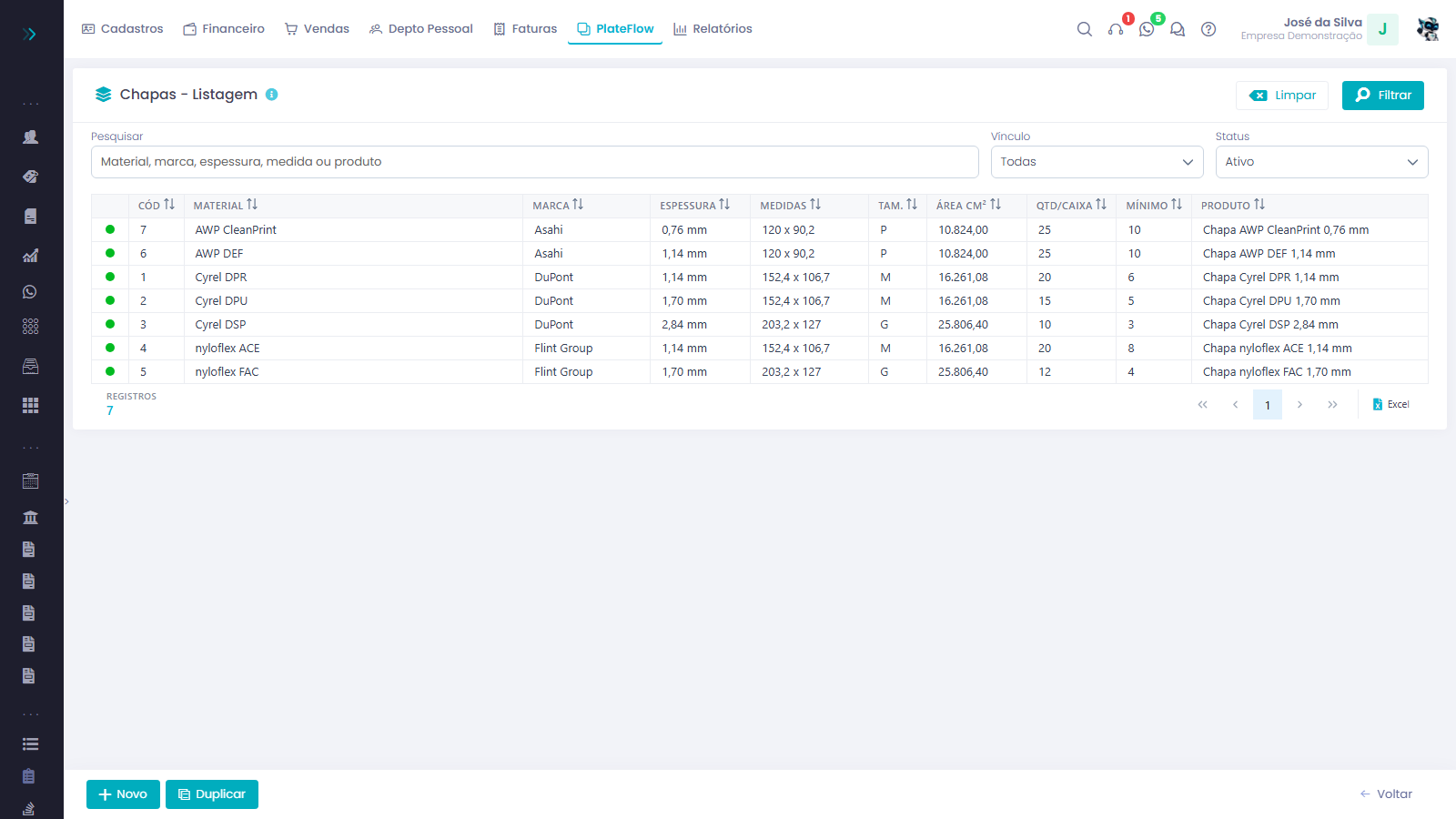Open the calendar icon in sidebar
The image size is (1456, 819).
30,481
